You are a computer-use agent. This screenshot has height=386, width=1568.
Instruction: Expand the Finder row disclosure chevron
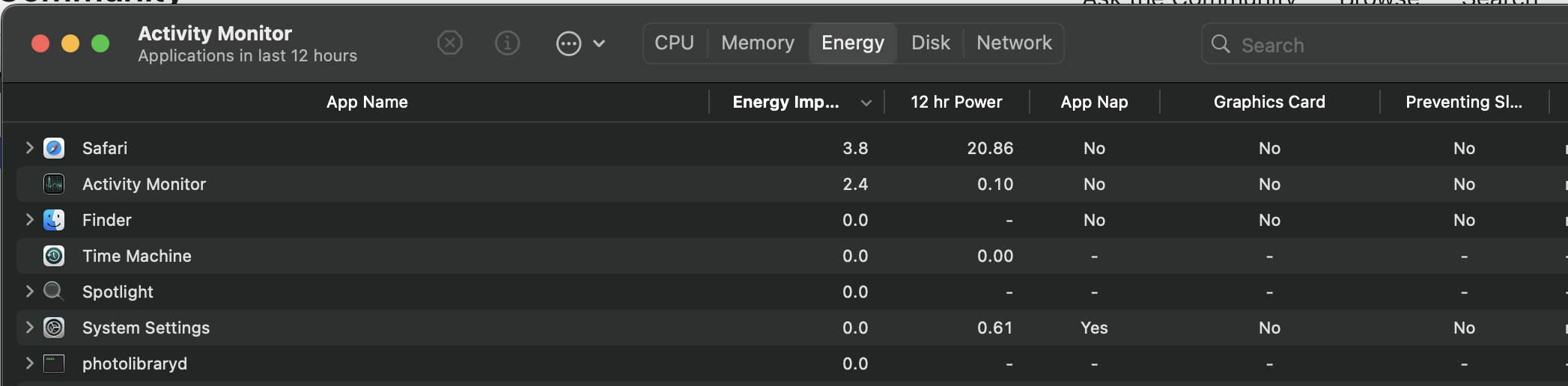point(29,220)
